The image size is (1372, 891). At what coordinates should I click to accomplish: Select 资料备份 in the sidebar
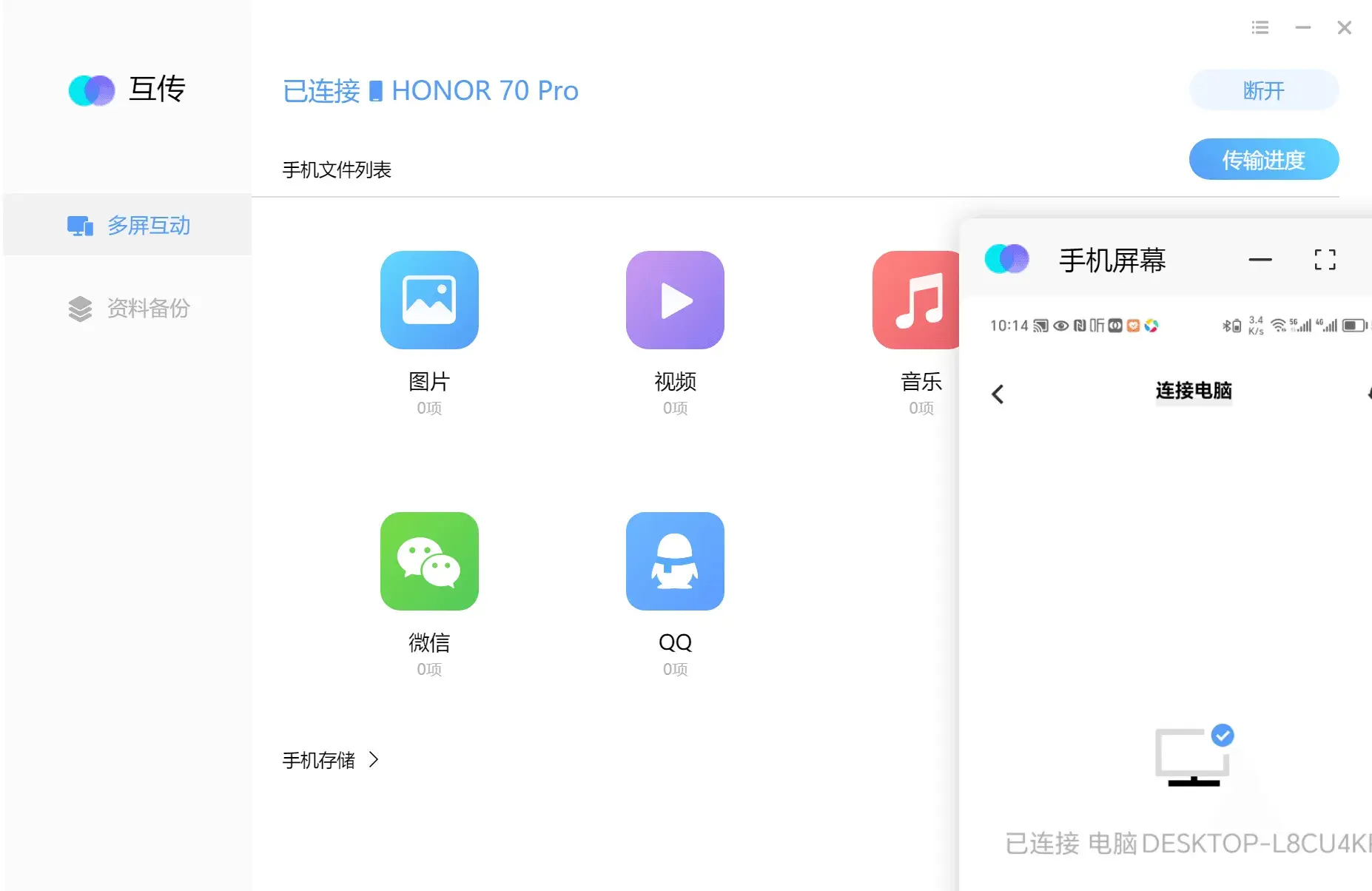(127, 308)
